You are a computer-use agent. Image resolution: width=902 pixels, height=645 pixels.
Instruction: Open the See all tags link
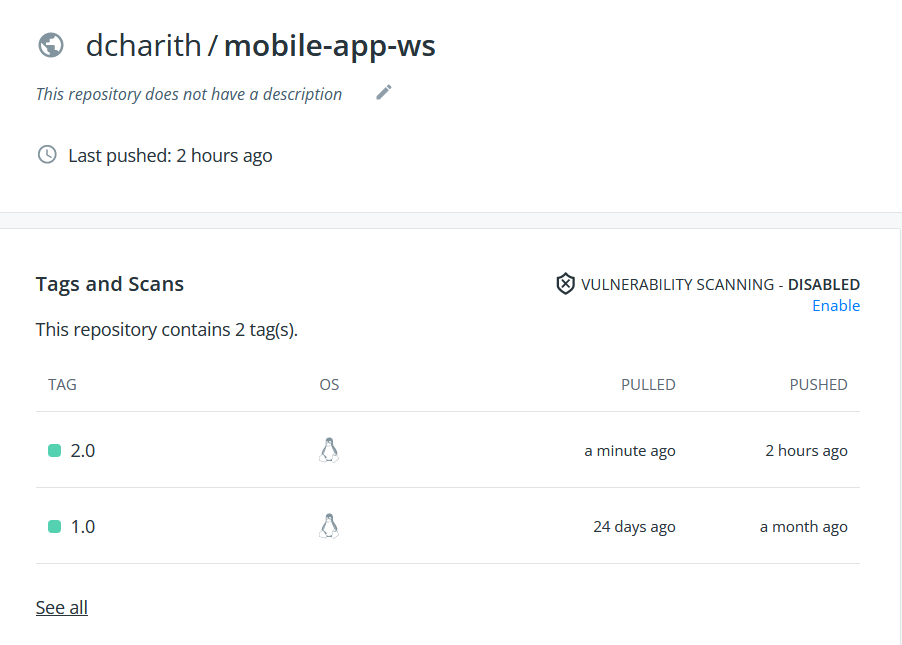pos(62,607)
